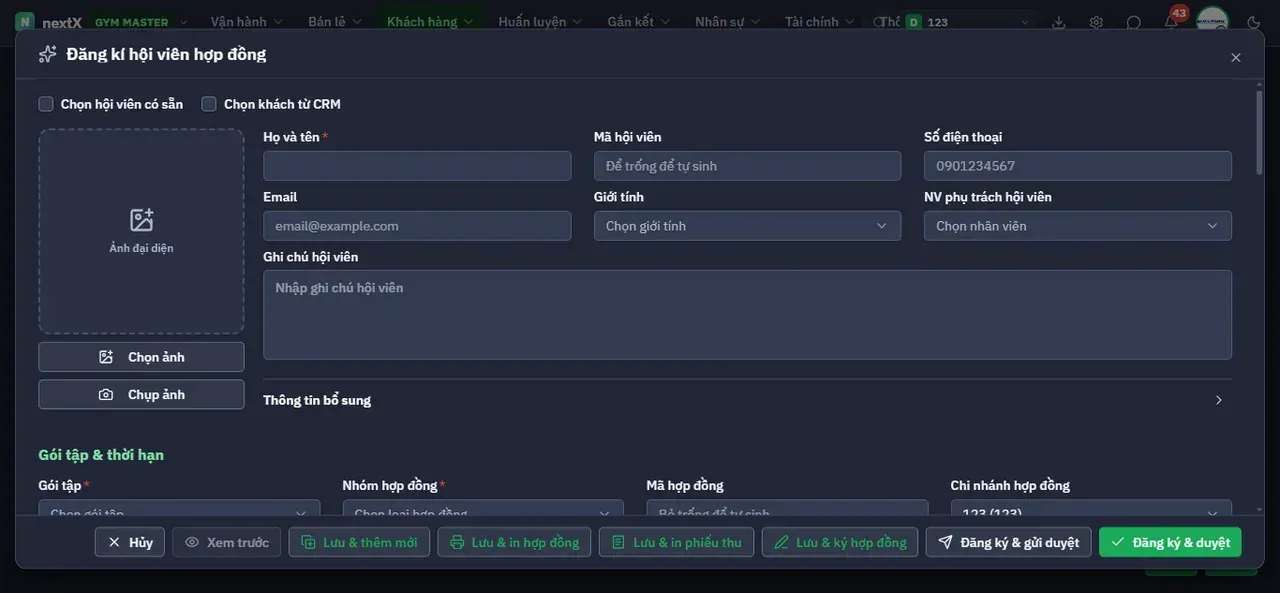Viewport: 1280px width, 593px height.
Task: Open the chat bubble icon
Action: [1133, 22]
